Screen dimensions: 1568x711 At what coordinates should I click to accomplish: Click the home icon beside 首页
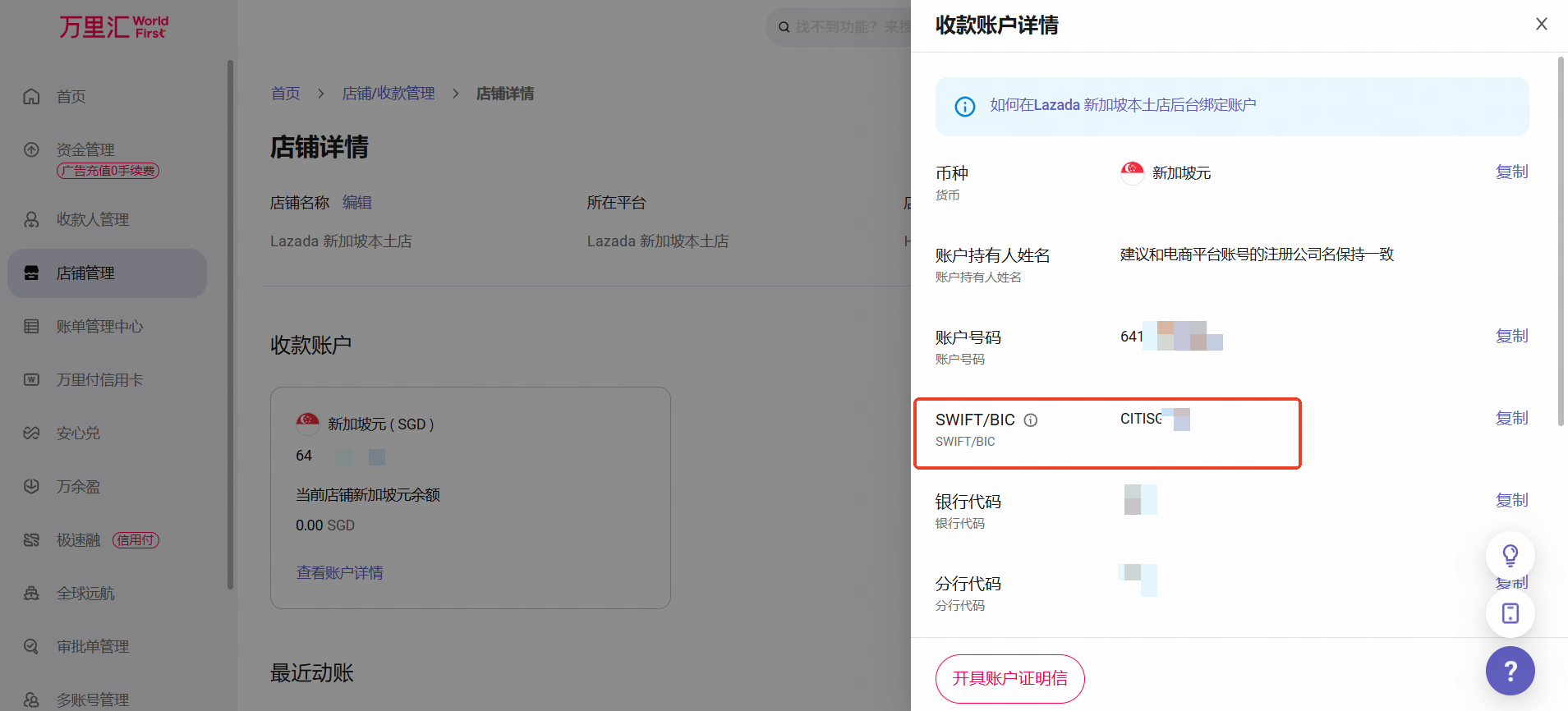(x=31, y=97)
